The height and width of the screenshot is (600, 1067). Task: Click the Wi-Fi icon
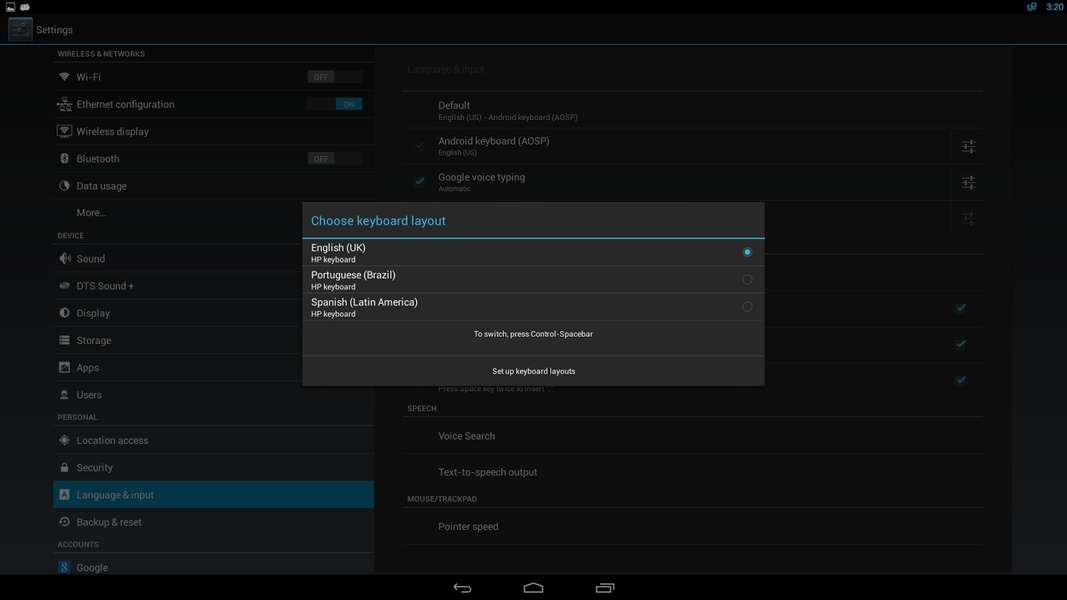coord(64,77)
